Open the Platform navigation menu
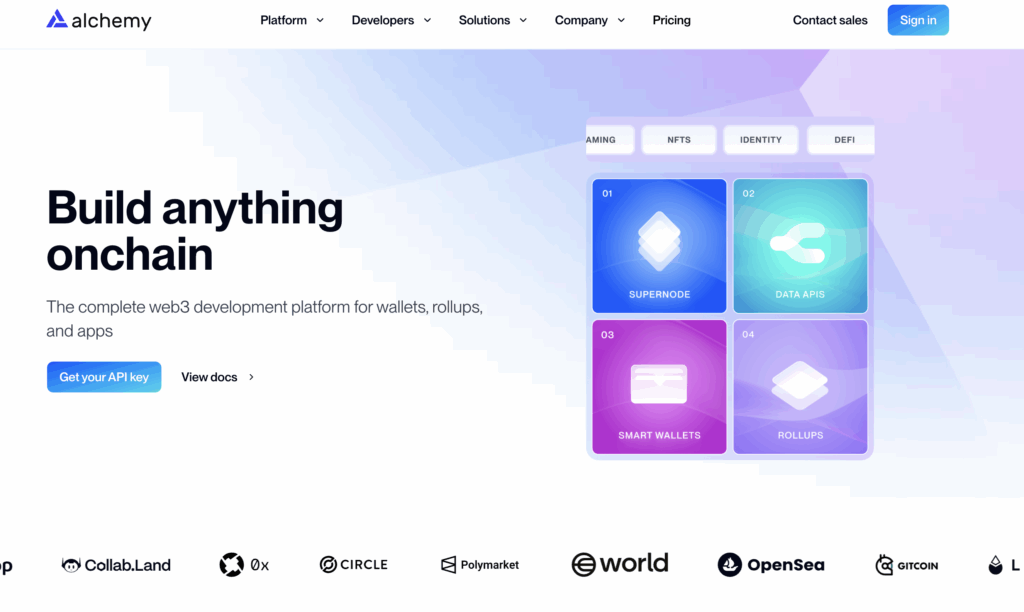The width and height of the screenshot is (1024, 612). click(292, 20)
